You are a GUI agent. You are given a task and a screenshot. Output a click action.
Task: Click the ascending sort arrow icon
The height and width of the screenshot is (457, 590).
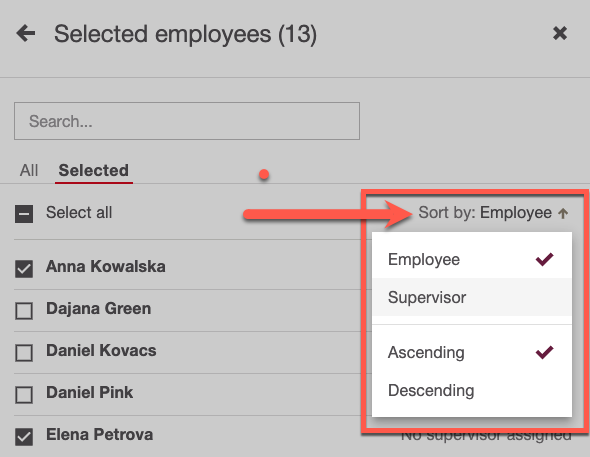coord(563,214)
